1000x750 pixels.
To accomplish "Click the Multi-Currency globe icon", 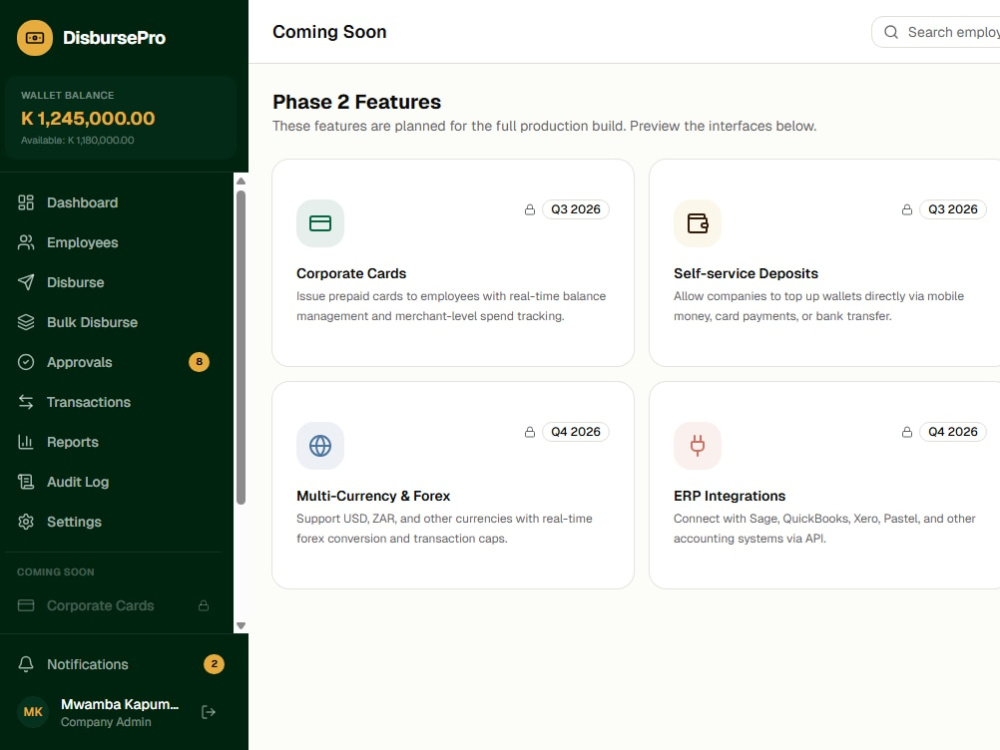I will click(x=320, y=446).
